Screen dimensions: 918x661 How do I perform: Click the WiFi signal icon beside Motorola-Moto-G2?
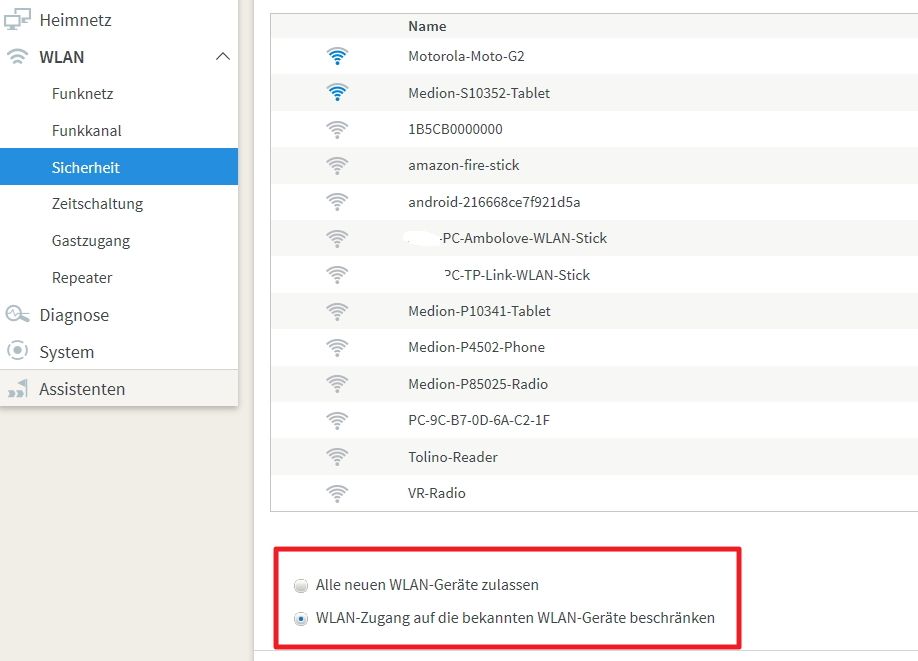(337, 56)
